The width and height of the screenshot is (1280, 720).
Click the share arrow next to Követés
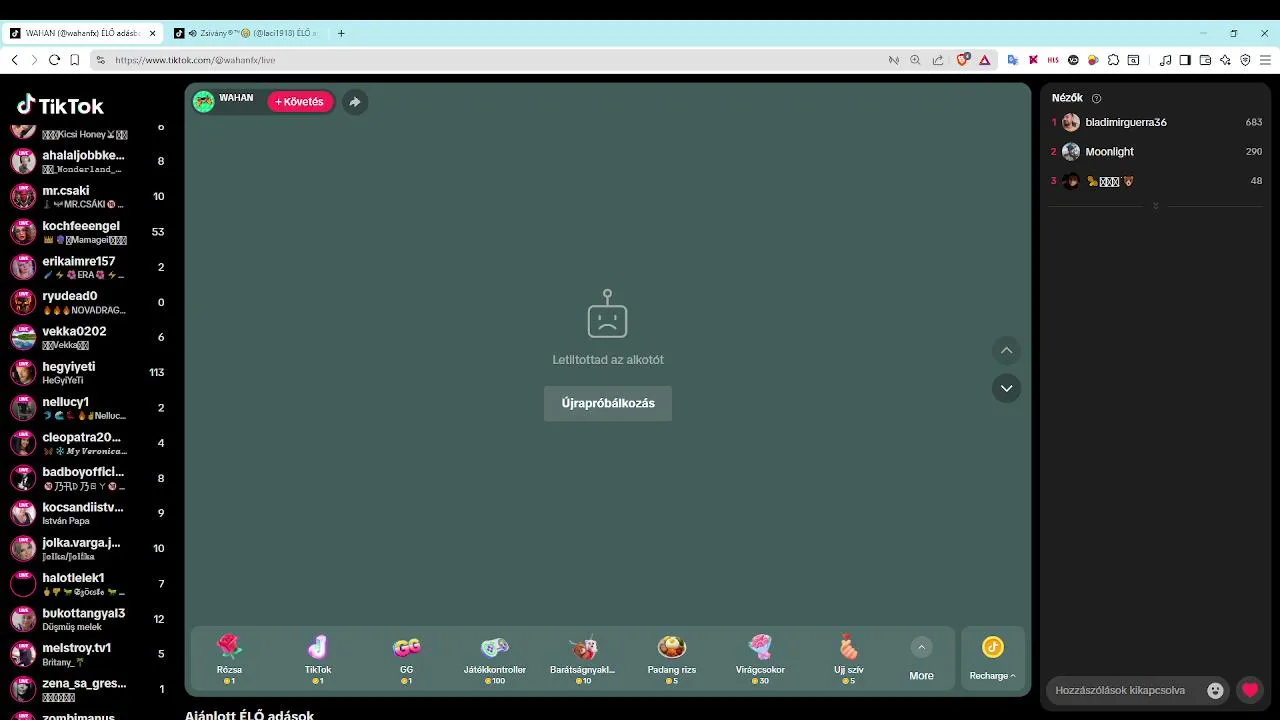(355, 102)
